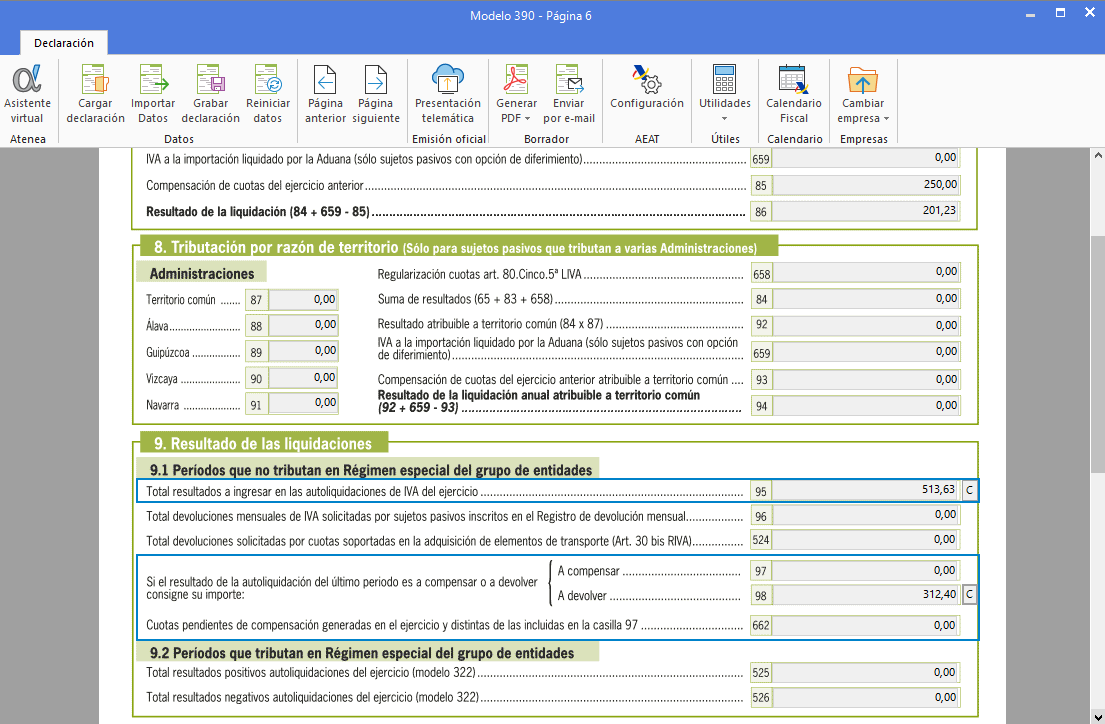The height and width of the screenshot is (724, 1105).
Task: Maximize the Modelo 390 window
Action: (1060, 13)
